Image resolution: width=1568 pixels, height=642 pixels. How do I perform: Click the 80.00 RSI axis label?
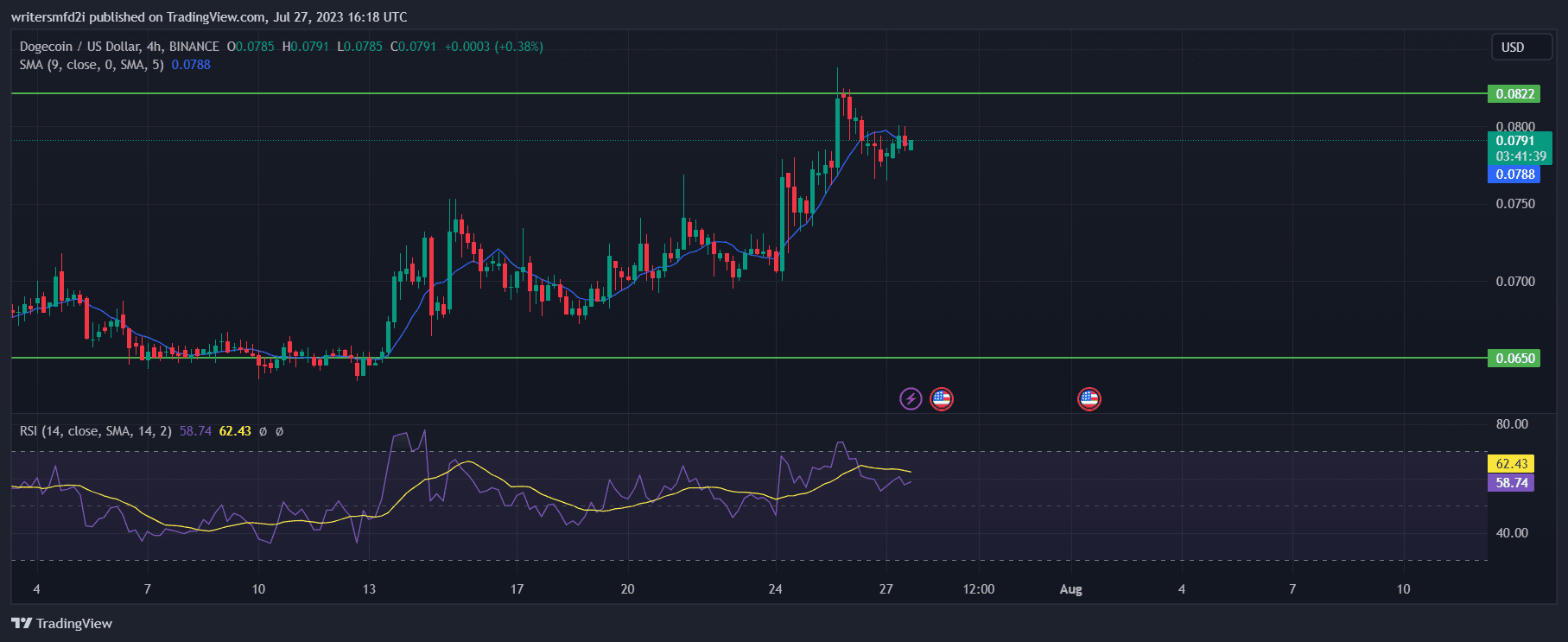1512,424
